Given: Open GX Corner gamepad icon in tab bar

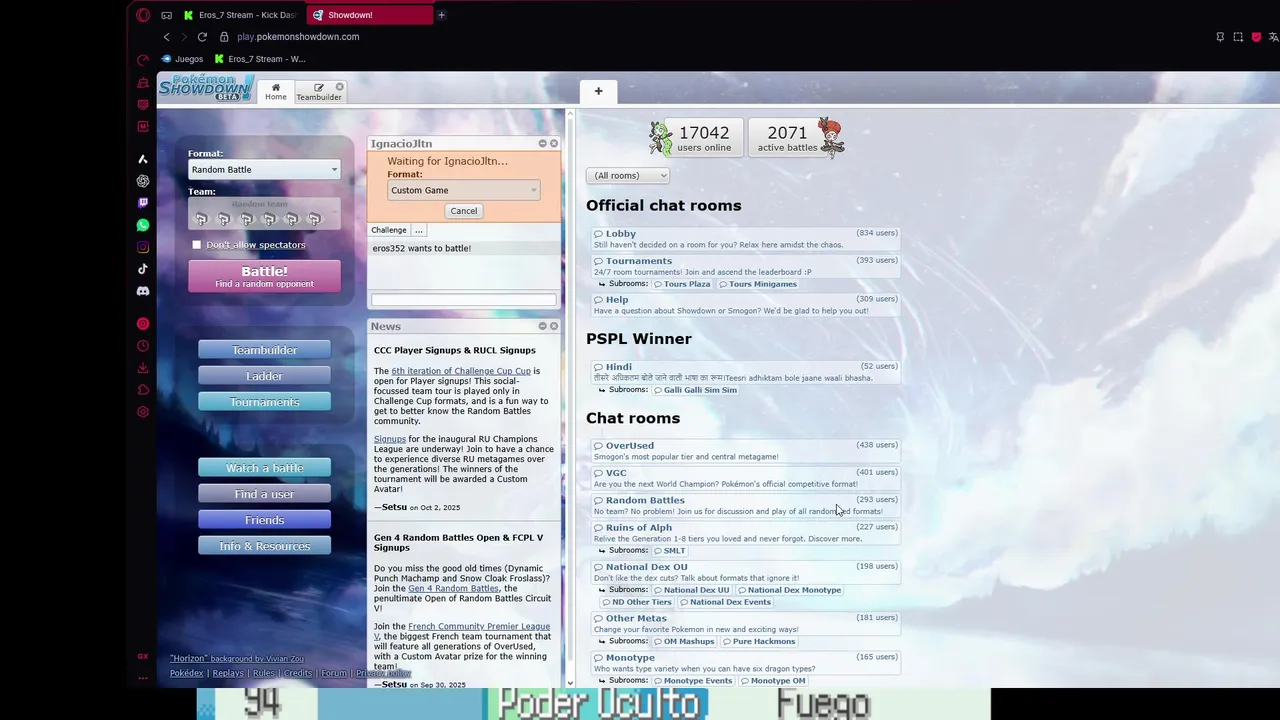Looking at the screenshot, I should [x=166, y=15].
